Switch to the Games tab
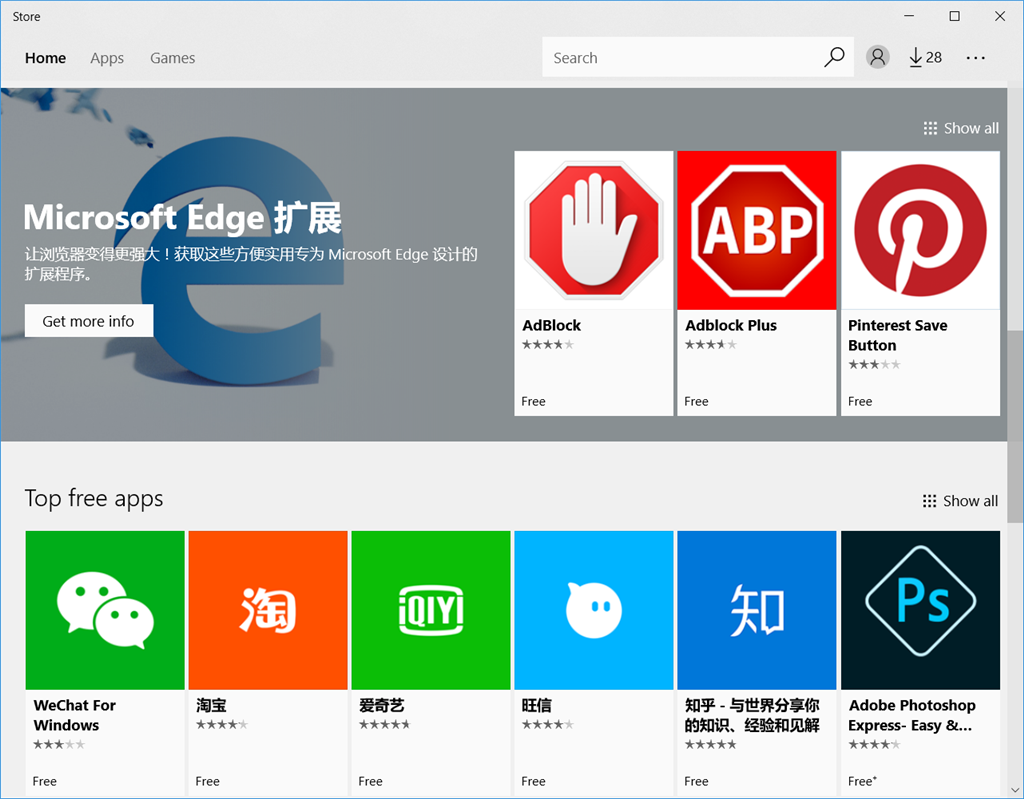The width and height of the screenshot is (1024, 799). pyautogui.click(x=172, y=58)
